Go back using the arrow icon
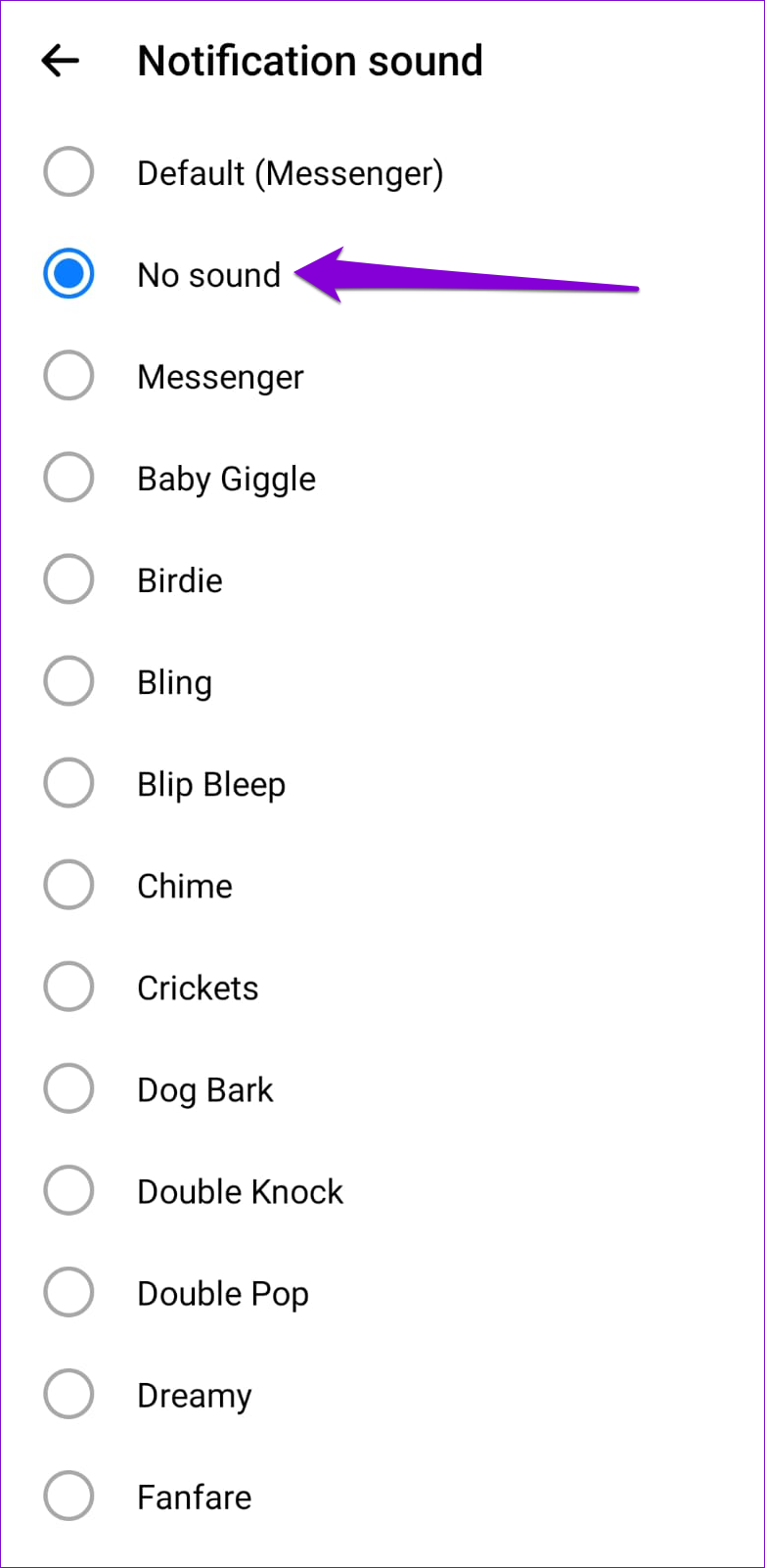This screenshot has width=765, height=1568. click(x=60, y=61)
